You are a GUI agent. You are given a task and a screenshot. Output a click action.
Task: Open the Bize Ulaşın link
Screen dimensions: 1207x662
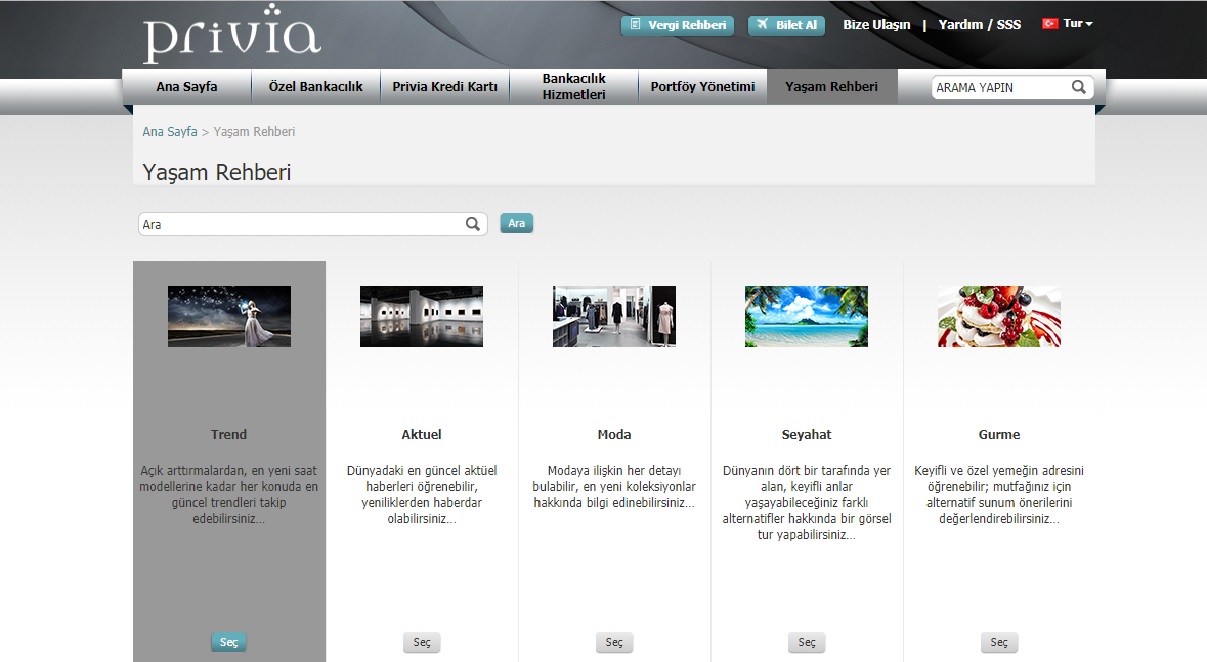[x=876, y=25]
